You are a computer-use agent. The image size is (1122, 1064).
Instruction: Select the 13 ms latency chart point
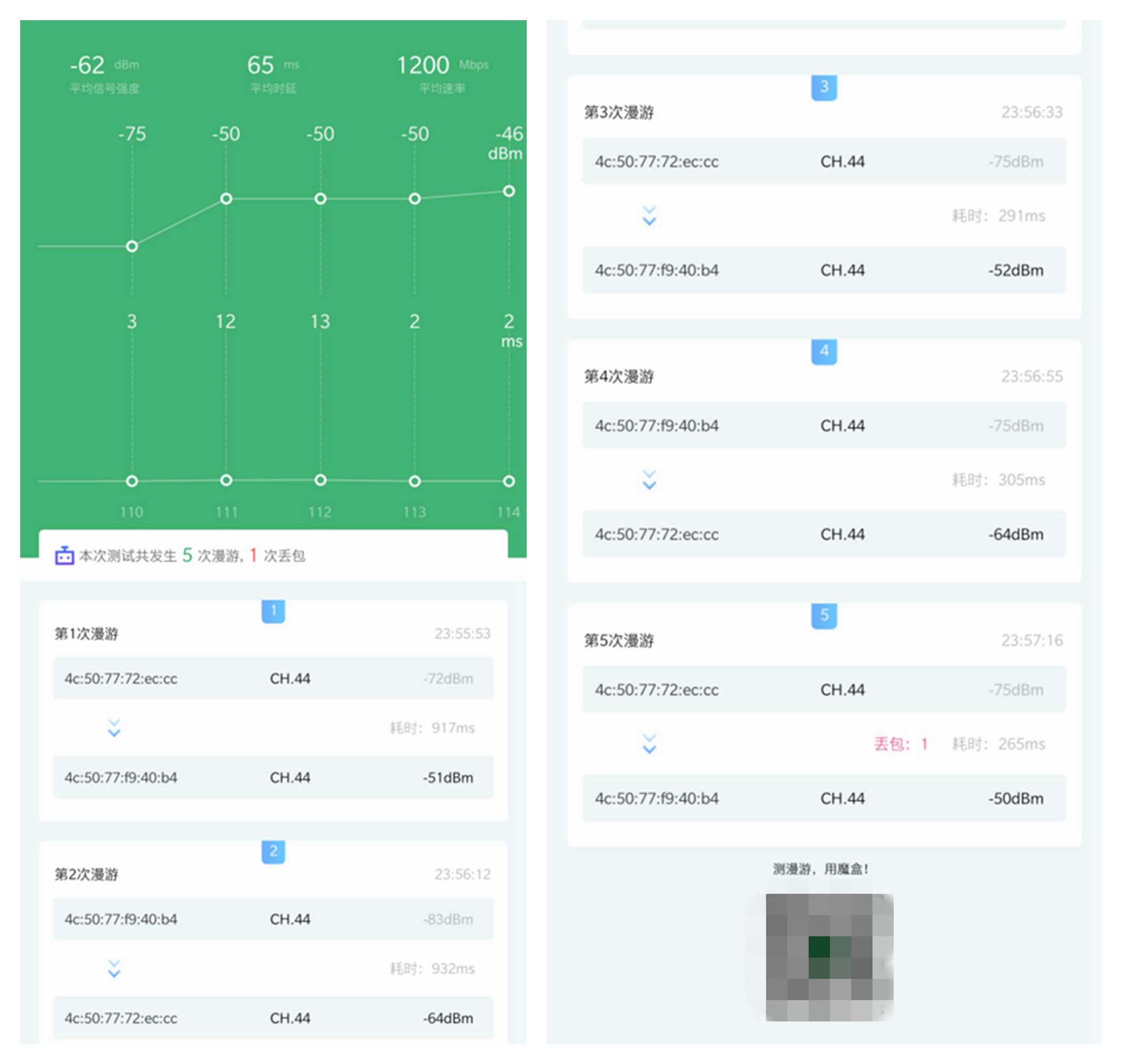click(320, 480)
